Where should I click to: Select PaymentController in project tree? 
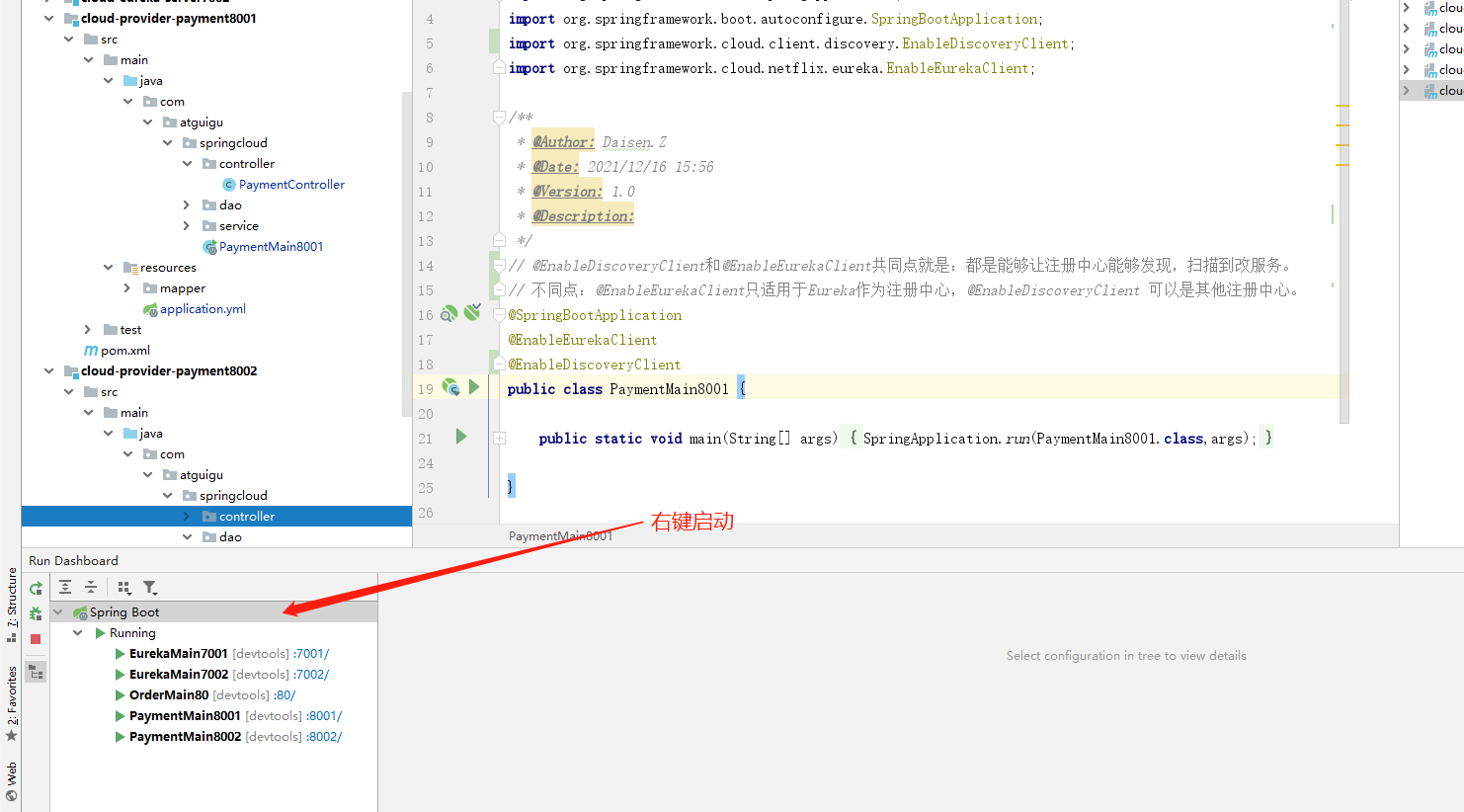coord(291,185)
